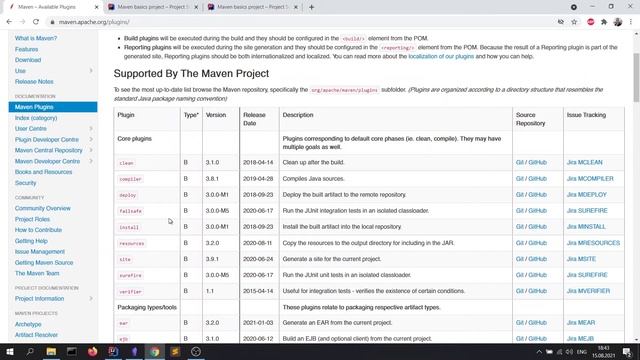The height and width of the screenshot is (360, 640).
Task: Open the Getting Help link
Action: pyautogui.click(x=31, y=241)
